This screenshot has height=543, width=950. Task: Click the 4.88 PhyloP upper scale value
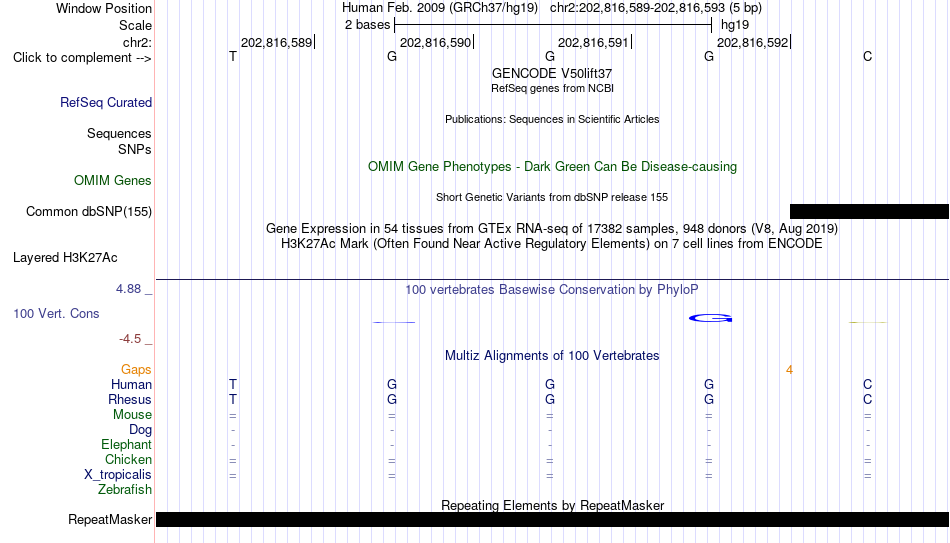point(128,289)
